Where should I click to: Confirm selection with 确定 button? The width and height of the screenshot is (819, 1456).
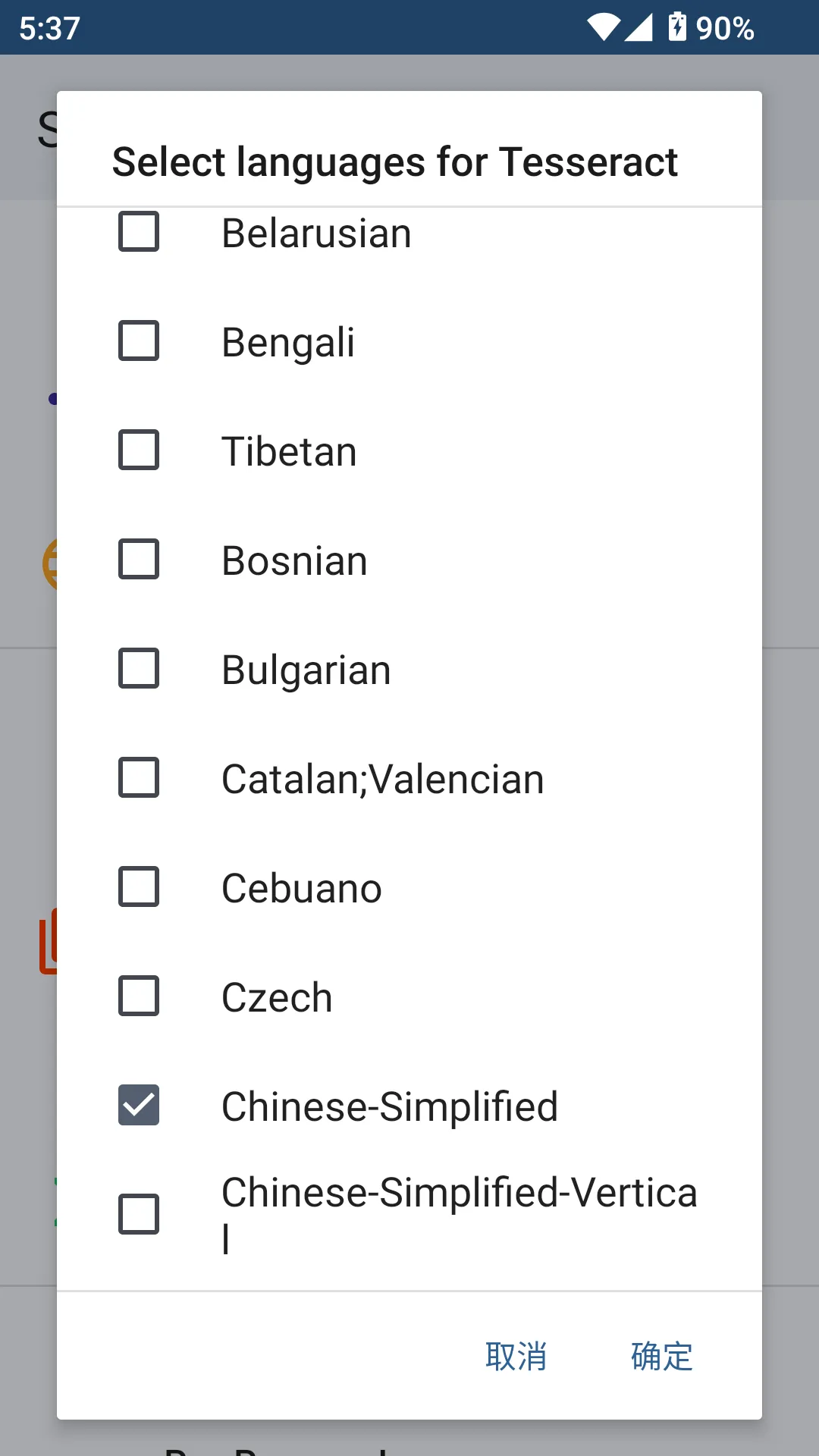[661, 1357]
